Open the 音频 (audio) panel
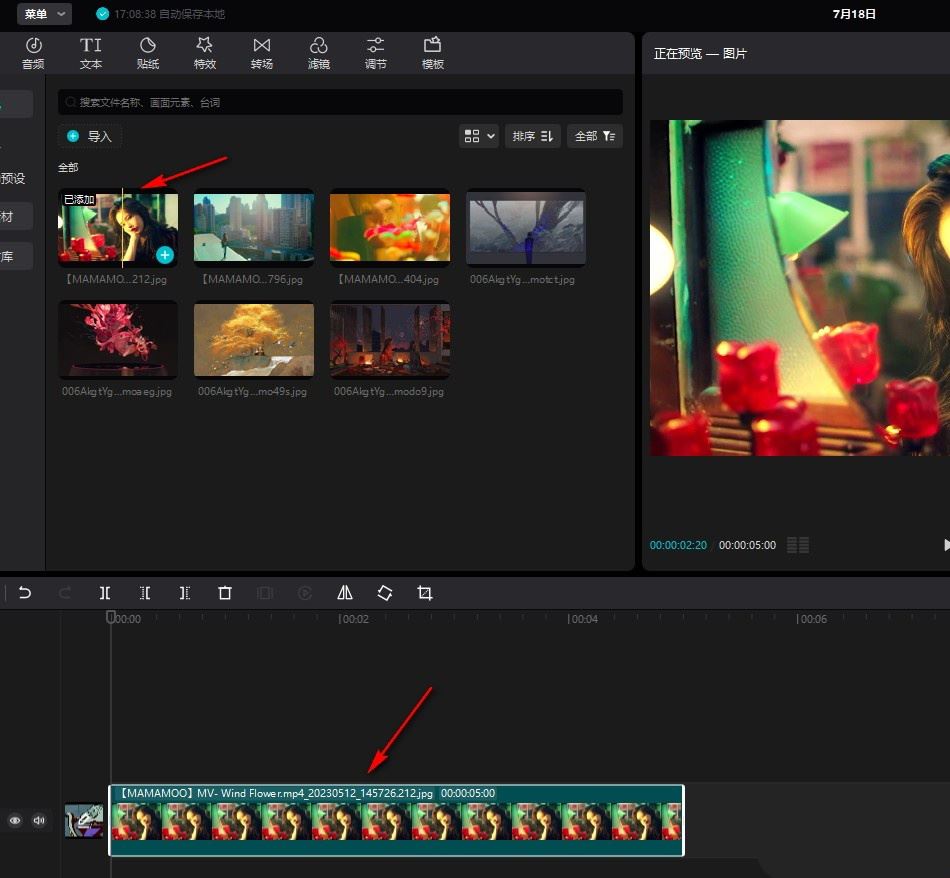 [33, 53]
